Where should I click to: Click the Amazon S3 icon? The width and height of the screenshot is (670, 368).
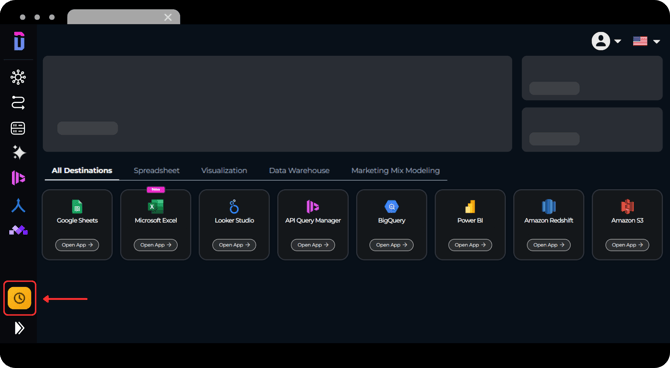(627, 207)
